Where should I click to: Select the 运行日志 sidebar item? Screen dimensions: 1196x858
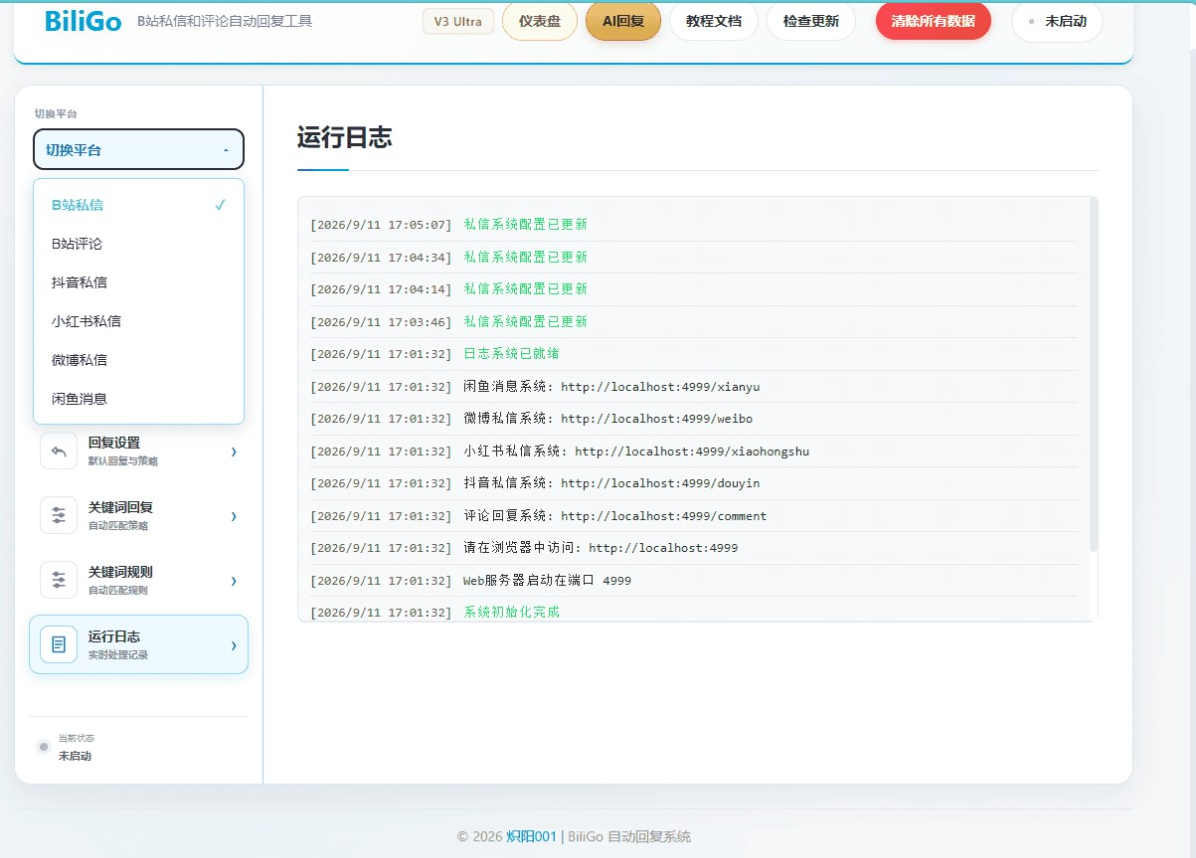pos(139,644)
